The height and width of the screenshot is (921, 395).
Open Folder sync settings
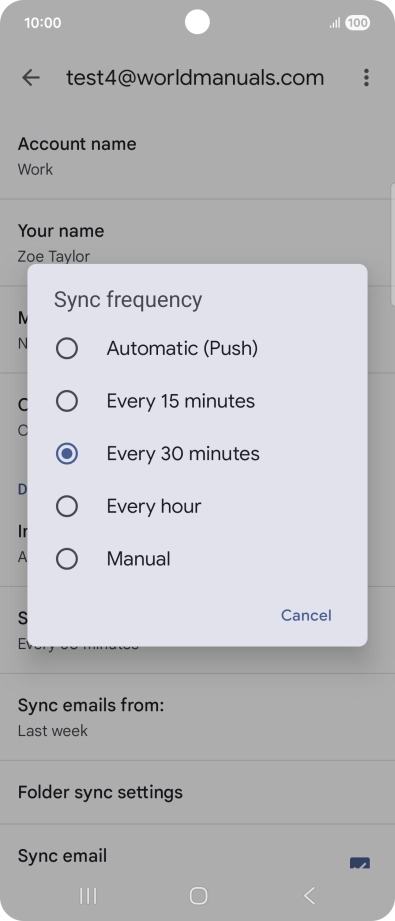point(198,792)
